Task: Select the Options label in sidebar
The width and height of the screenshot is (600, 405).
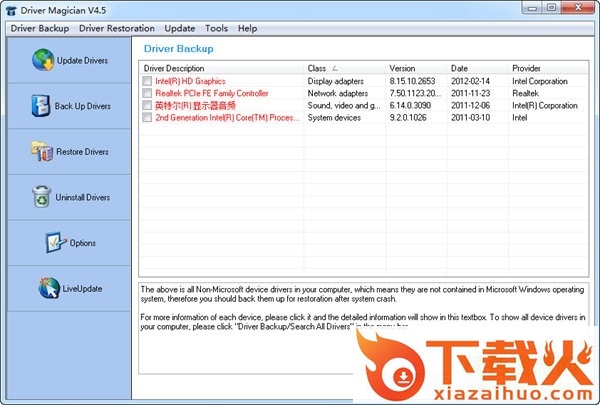Action: click(83, 243)
